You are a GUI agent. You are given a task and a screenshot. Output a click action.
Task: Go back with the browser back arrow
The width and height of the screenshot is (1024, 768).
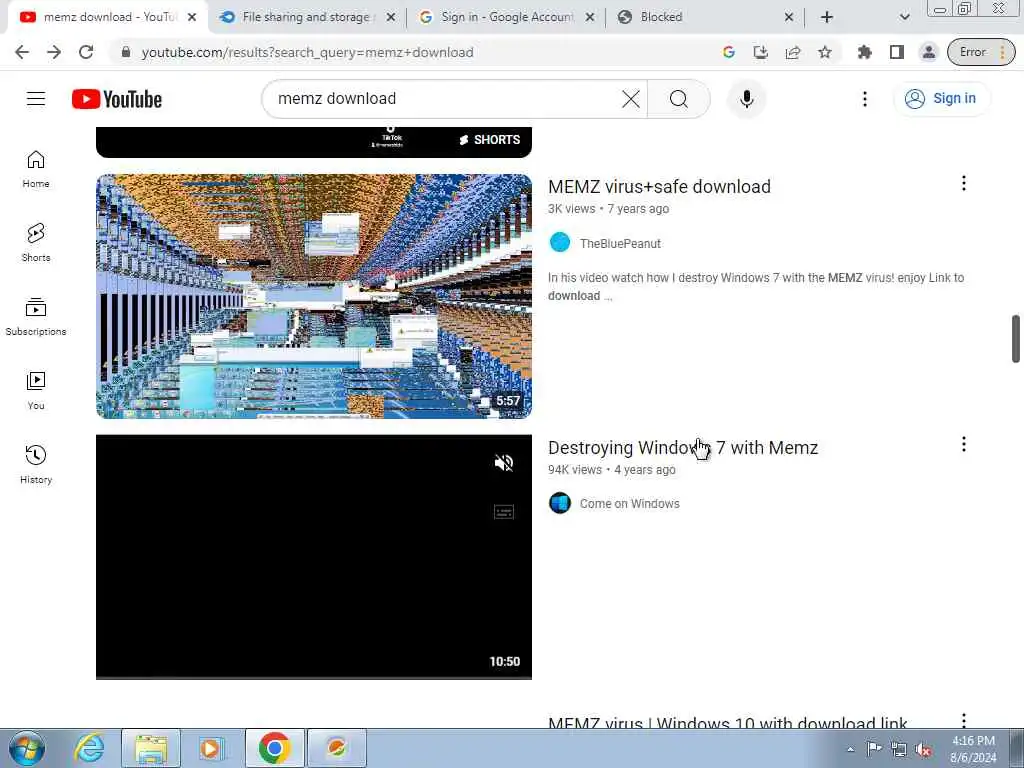22,52
